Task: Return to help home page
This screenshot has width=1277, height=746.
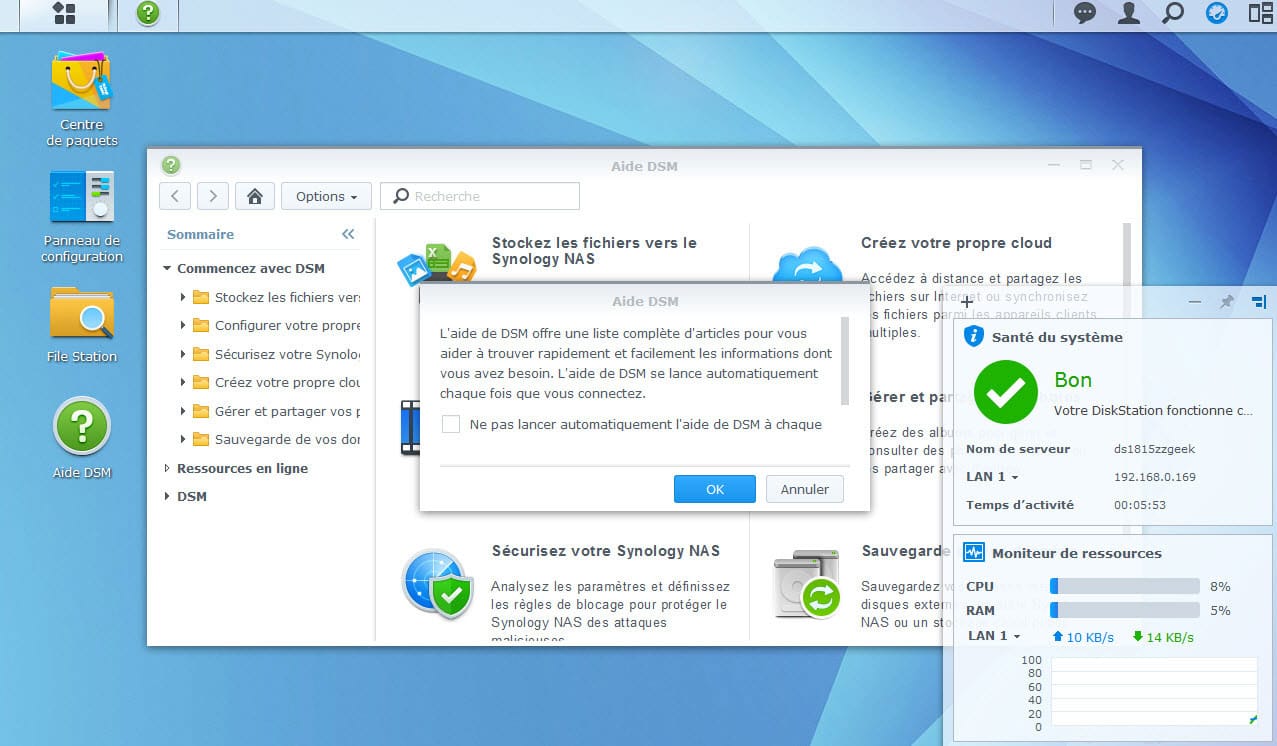Action: [255, 196]
